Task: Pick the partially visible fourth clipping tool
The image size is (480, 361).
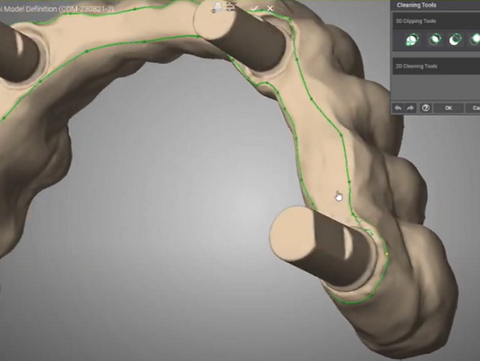Action: point(475,40)
